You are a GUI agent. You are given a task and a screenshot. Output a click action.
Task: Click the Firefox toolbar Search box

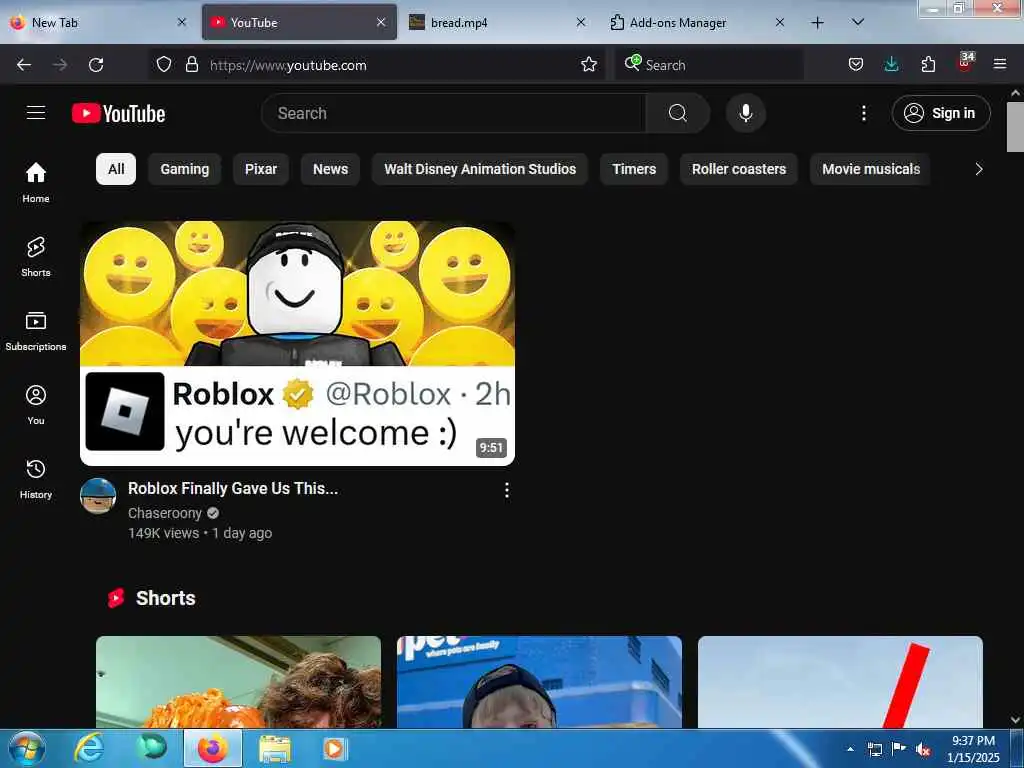coord(709,65)
